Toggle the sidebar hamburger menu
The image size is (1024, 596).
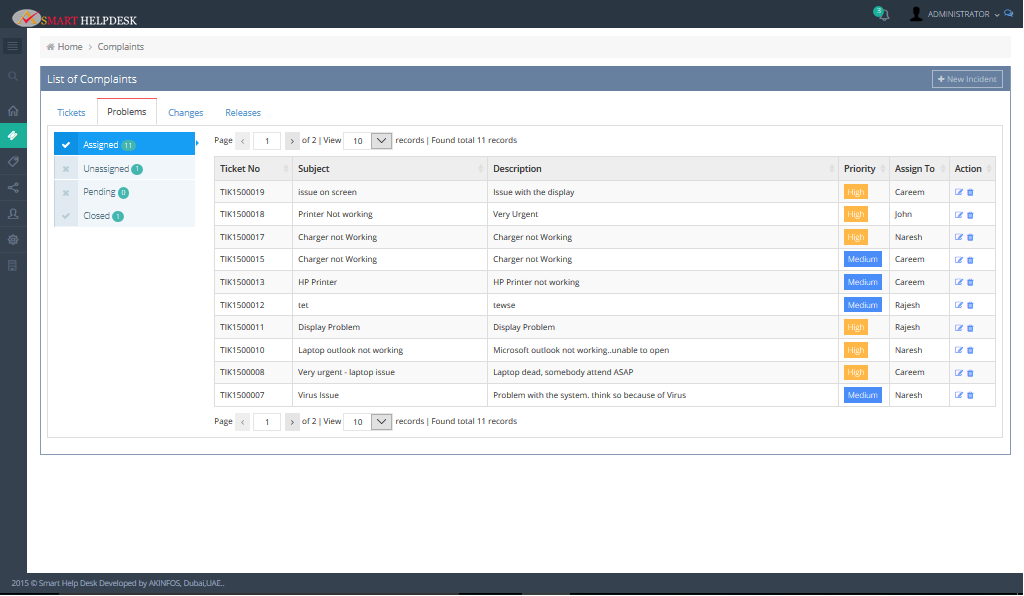(13, 46)
